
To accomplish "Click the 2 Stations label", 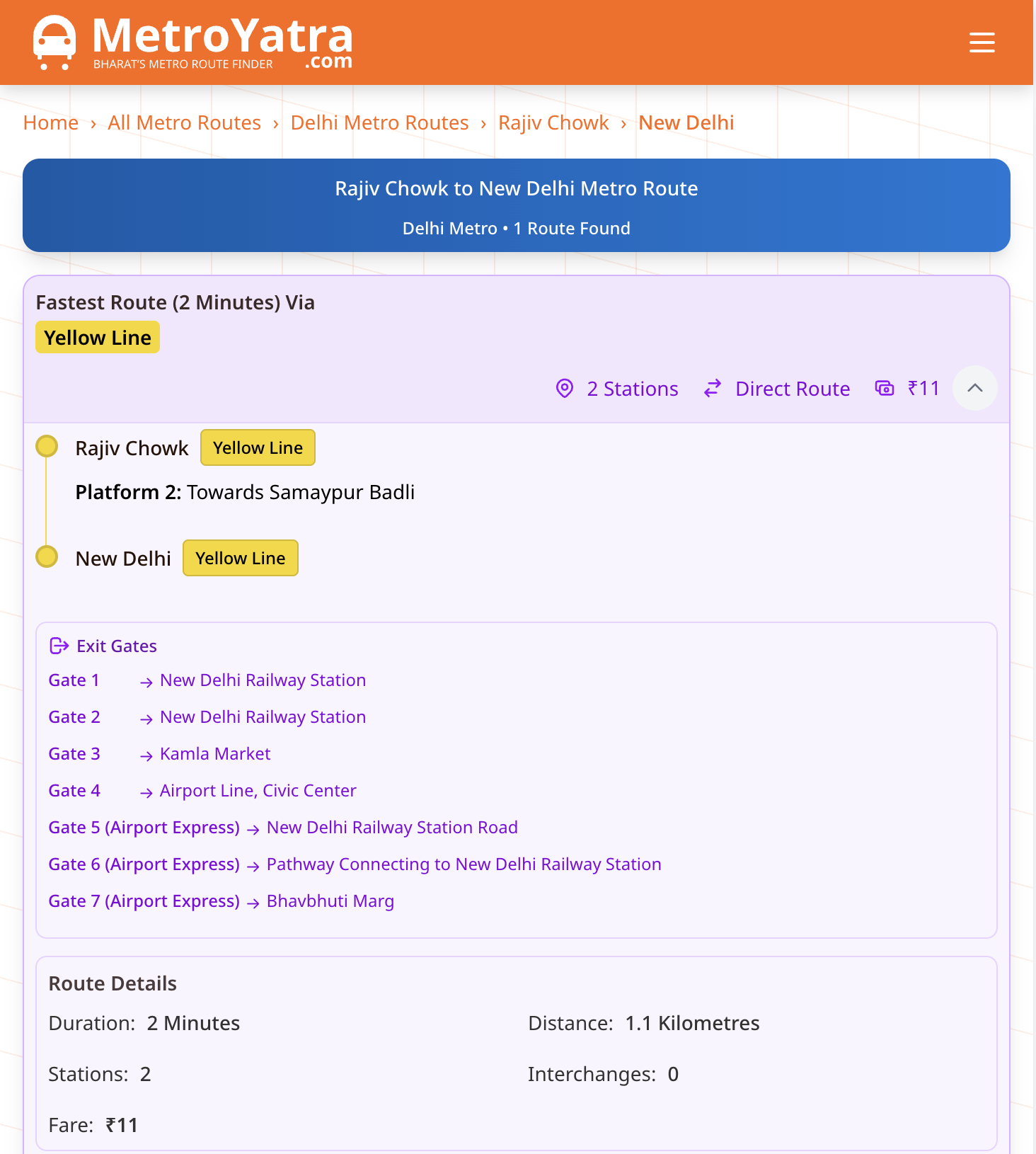I will pyautogui.click(x=633, y=389).
